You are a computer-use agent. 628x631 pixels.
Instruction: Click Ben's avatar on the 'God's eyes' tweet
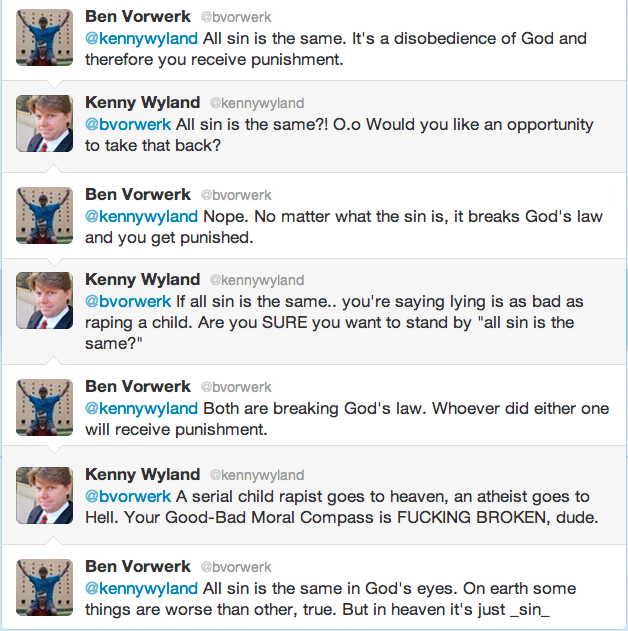click(x=44, y=588)
